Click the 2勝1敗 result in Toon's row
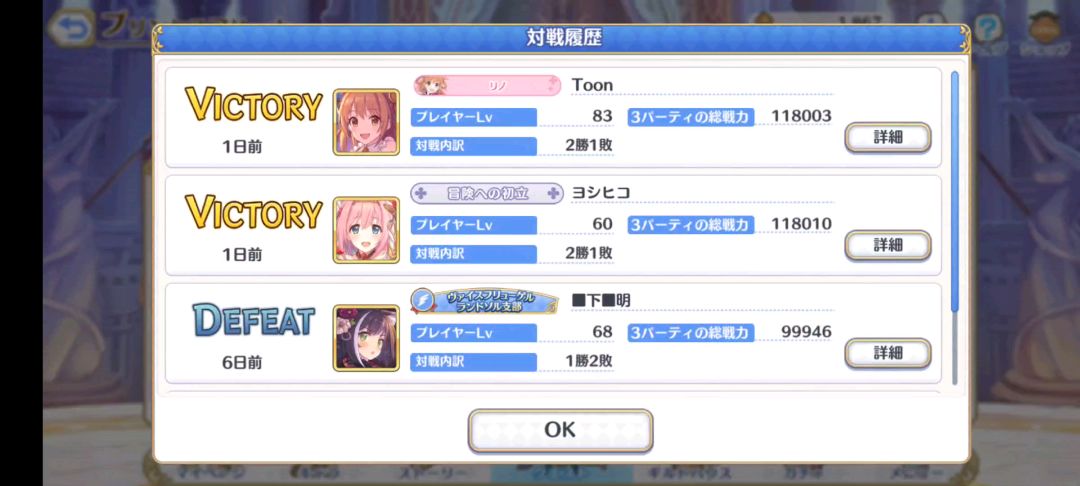The image size is (1080, 486). [588, 145]
